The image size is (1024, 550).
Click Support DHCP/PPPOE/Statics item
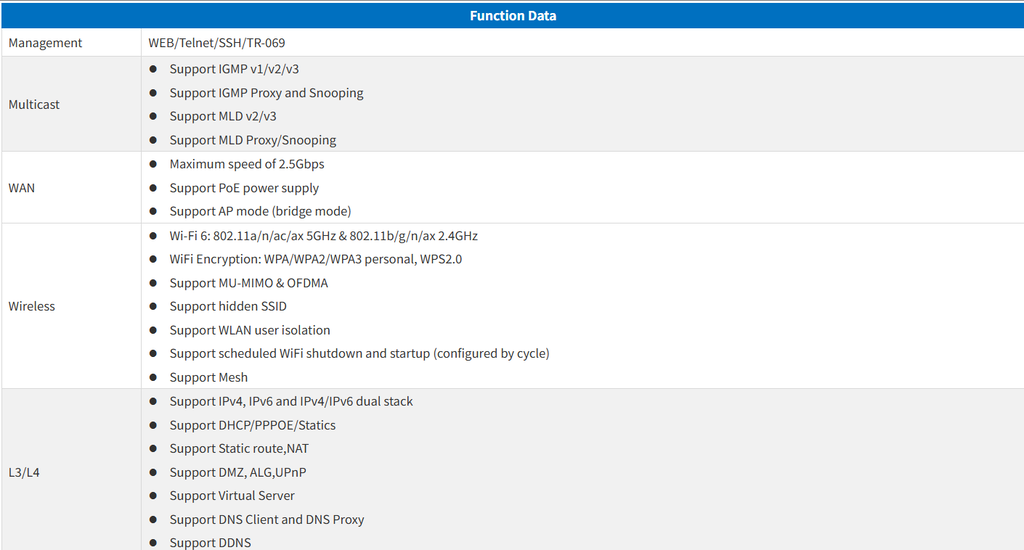[x=252, y=425]
